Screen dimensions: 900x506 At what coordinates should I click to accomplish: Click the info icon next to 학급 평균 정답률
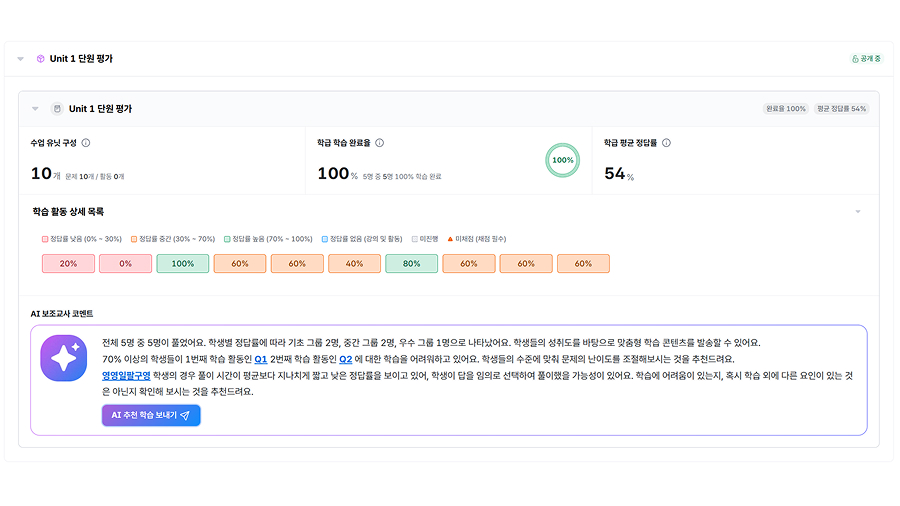[x=666, y=143]
